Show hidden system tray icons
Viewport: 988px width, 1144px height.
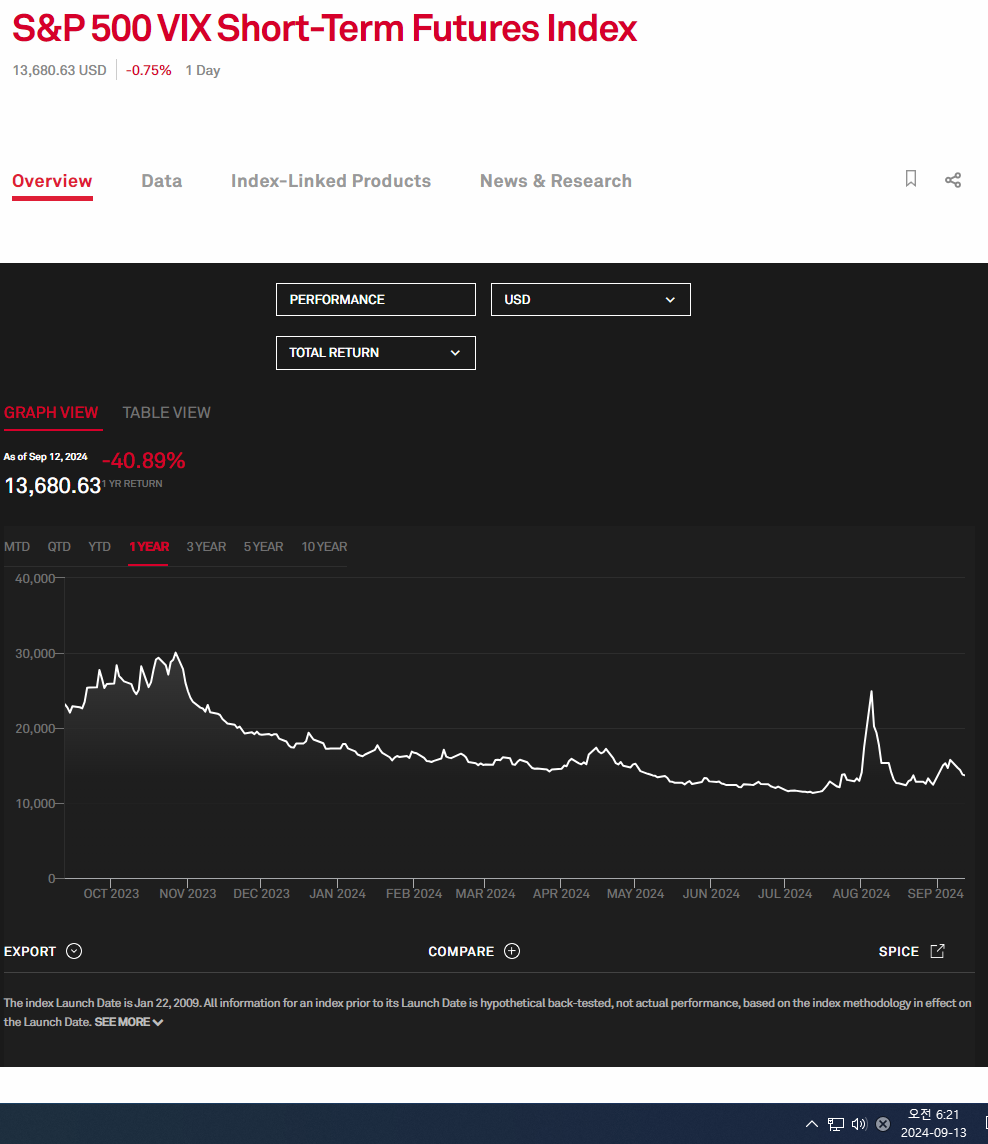click(811, 1124)
